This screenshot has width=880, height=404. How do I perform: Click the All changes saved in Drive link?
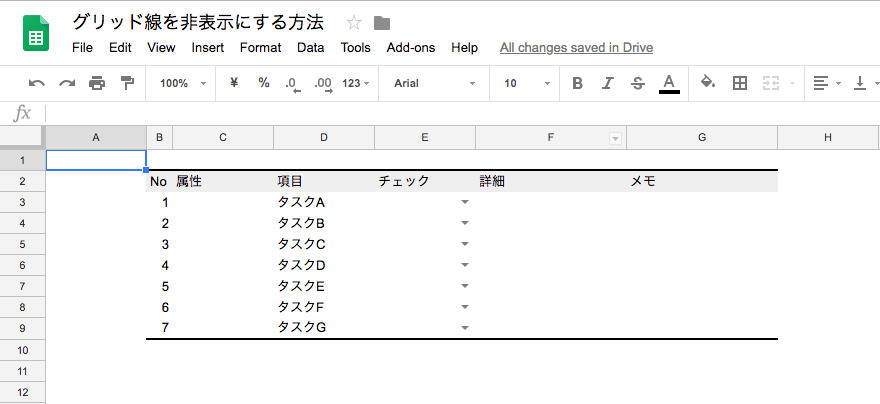[576, 48]
